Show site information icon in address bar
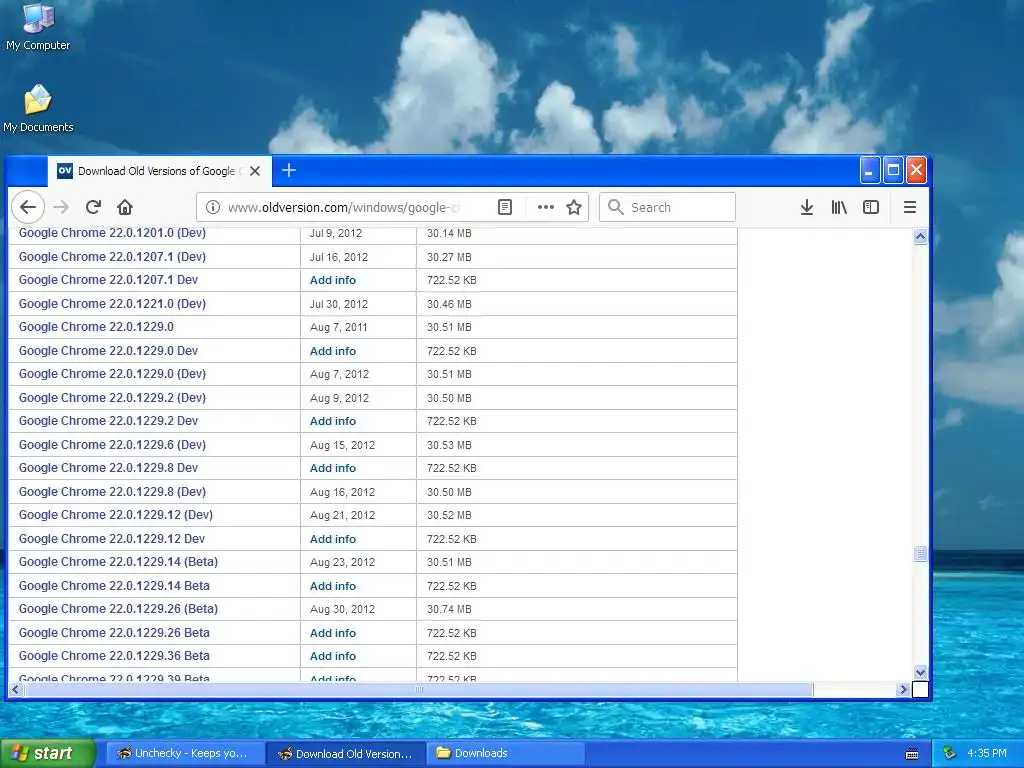 [213, 208]
